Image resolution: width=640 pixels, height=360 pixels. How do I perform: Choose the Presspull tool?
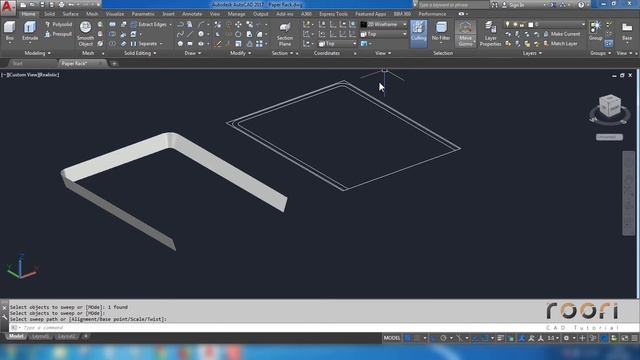[58, 34]
